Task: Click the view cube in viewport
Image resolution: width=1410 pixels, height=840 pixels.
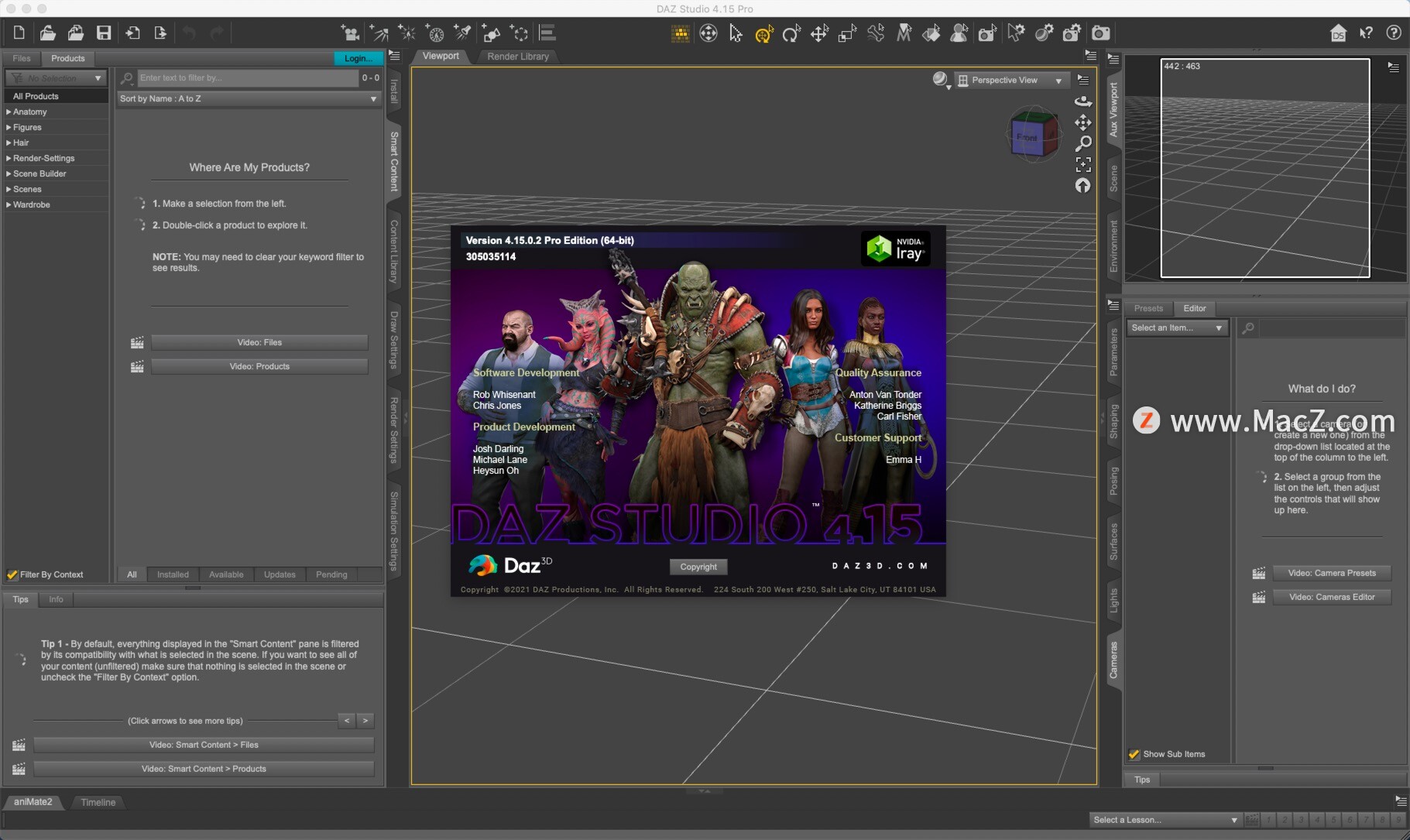Action: pos(1033,135)
